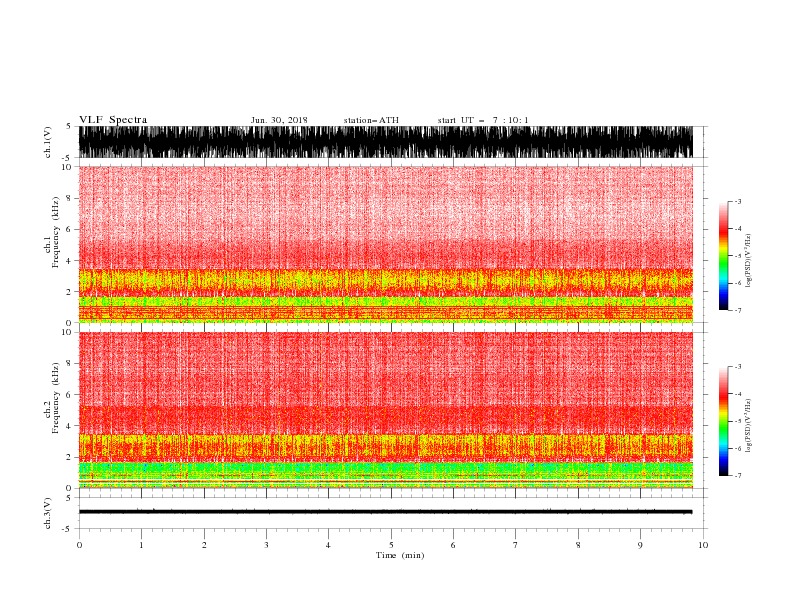Viewport: 792px width, 612px height.
Task: Click the "-5" label on ch.2 color bar
Action: 737,421
